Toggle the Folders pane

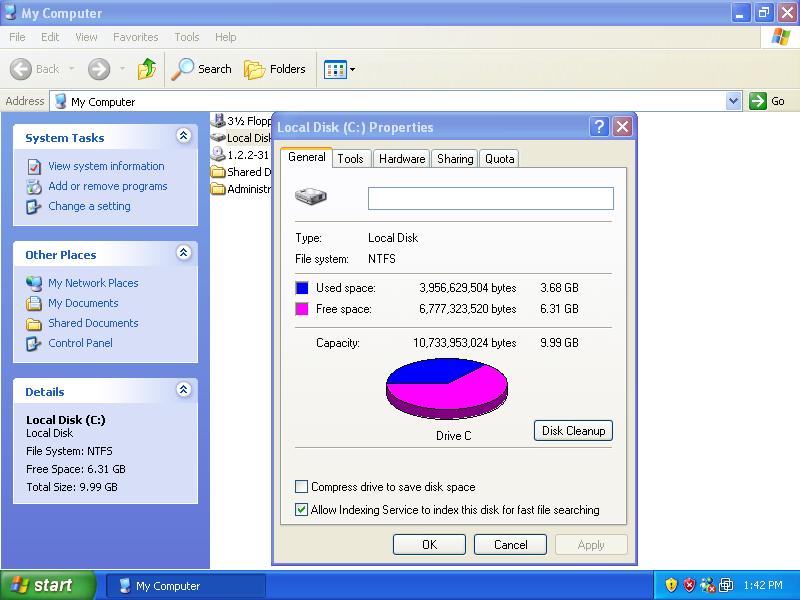coord(274,69)
